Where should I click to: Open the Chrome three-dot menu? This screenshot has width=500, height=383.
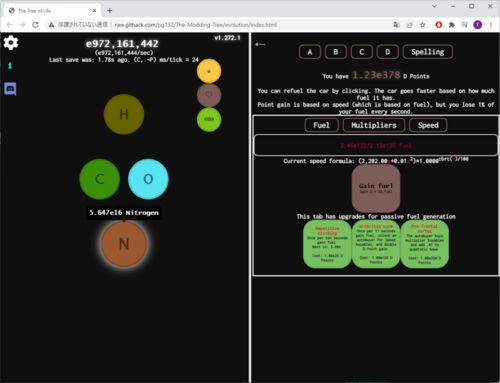491,25
